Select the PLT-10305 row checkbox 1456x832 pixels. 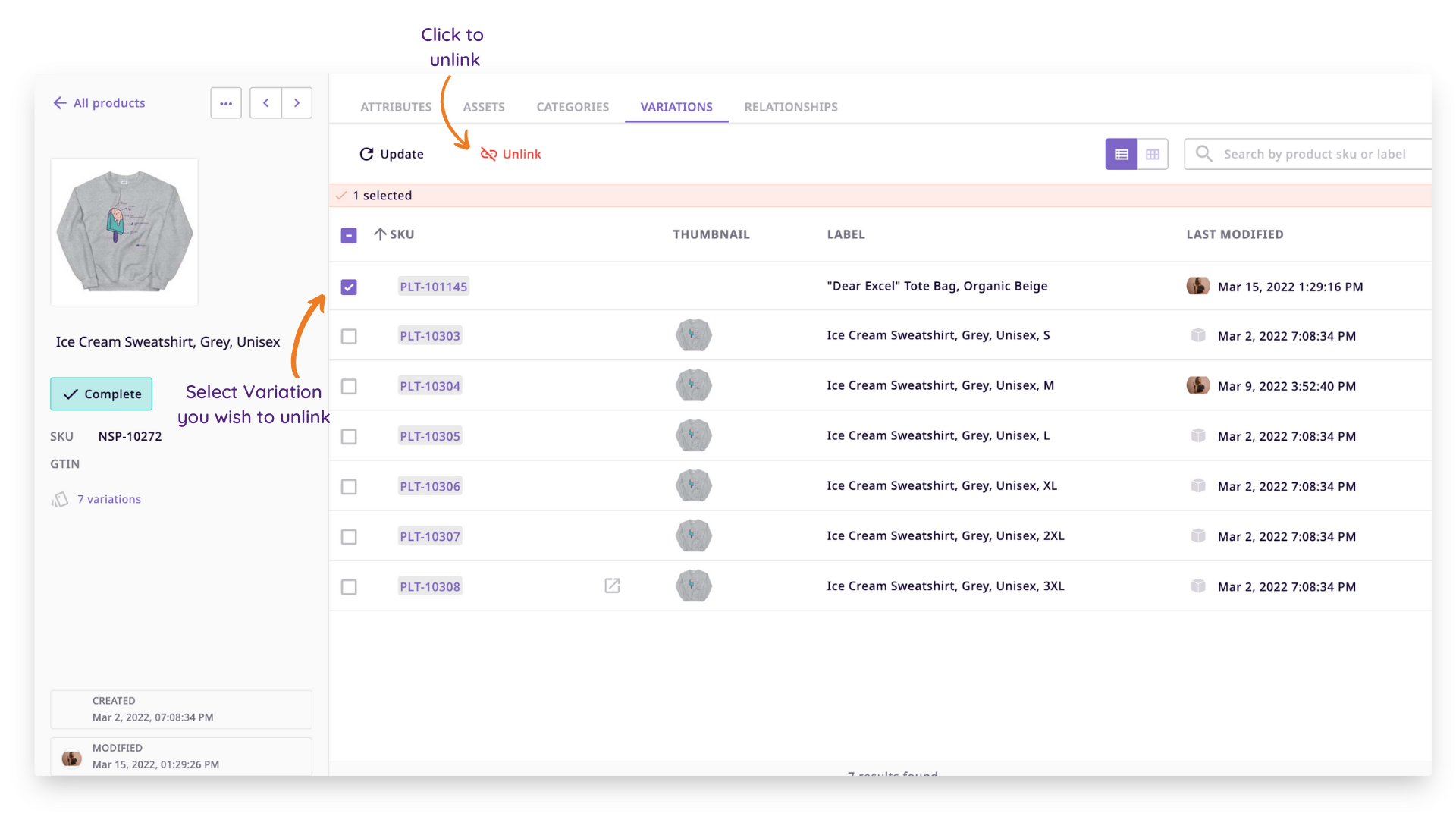[x=349, y=436]
